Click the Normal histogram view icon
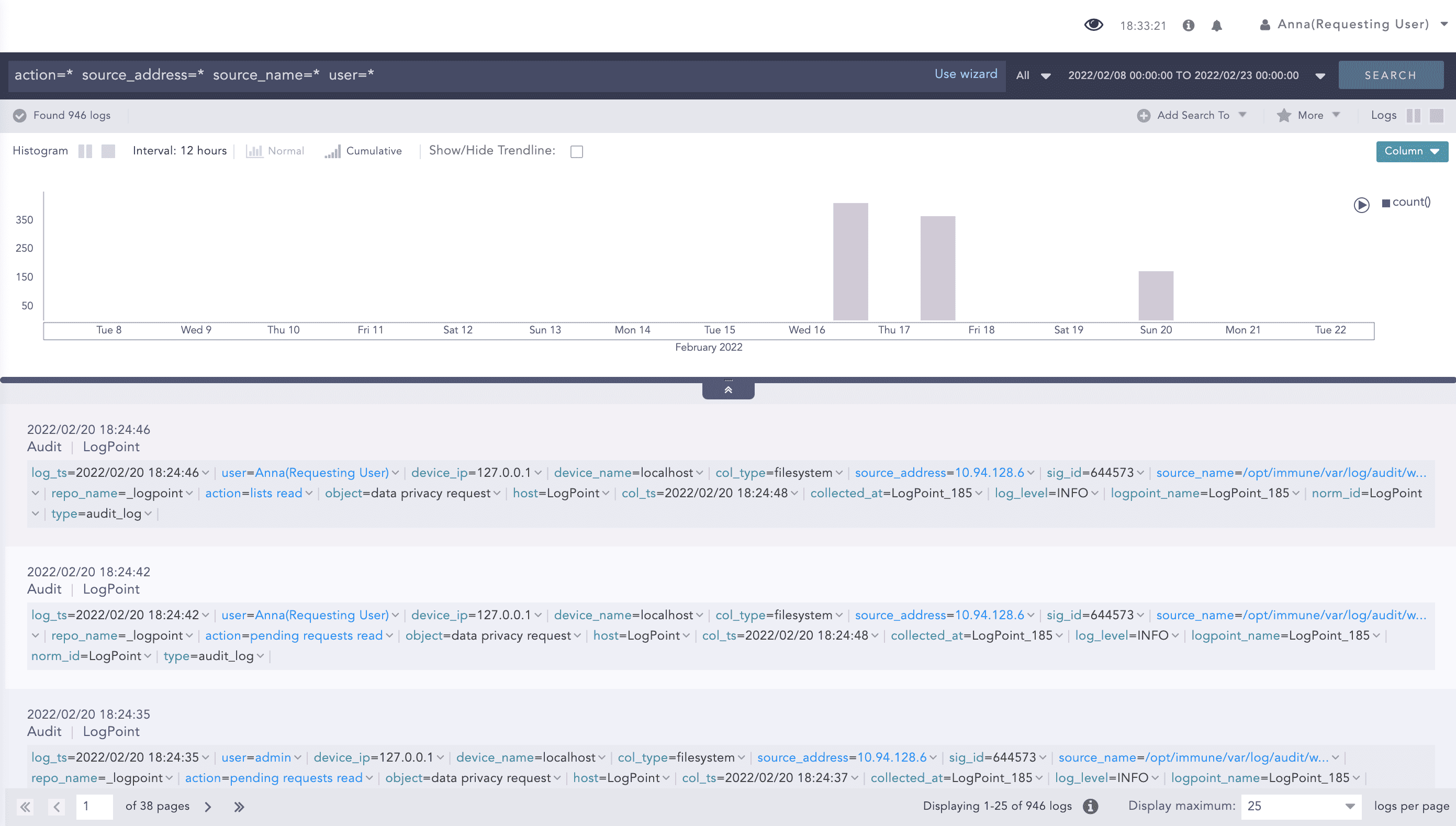Screen dimensions: 1456x826 (x=255, y=151)
